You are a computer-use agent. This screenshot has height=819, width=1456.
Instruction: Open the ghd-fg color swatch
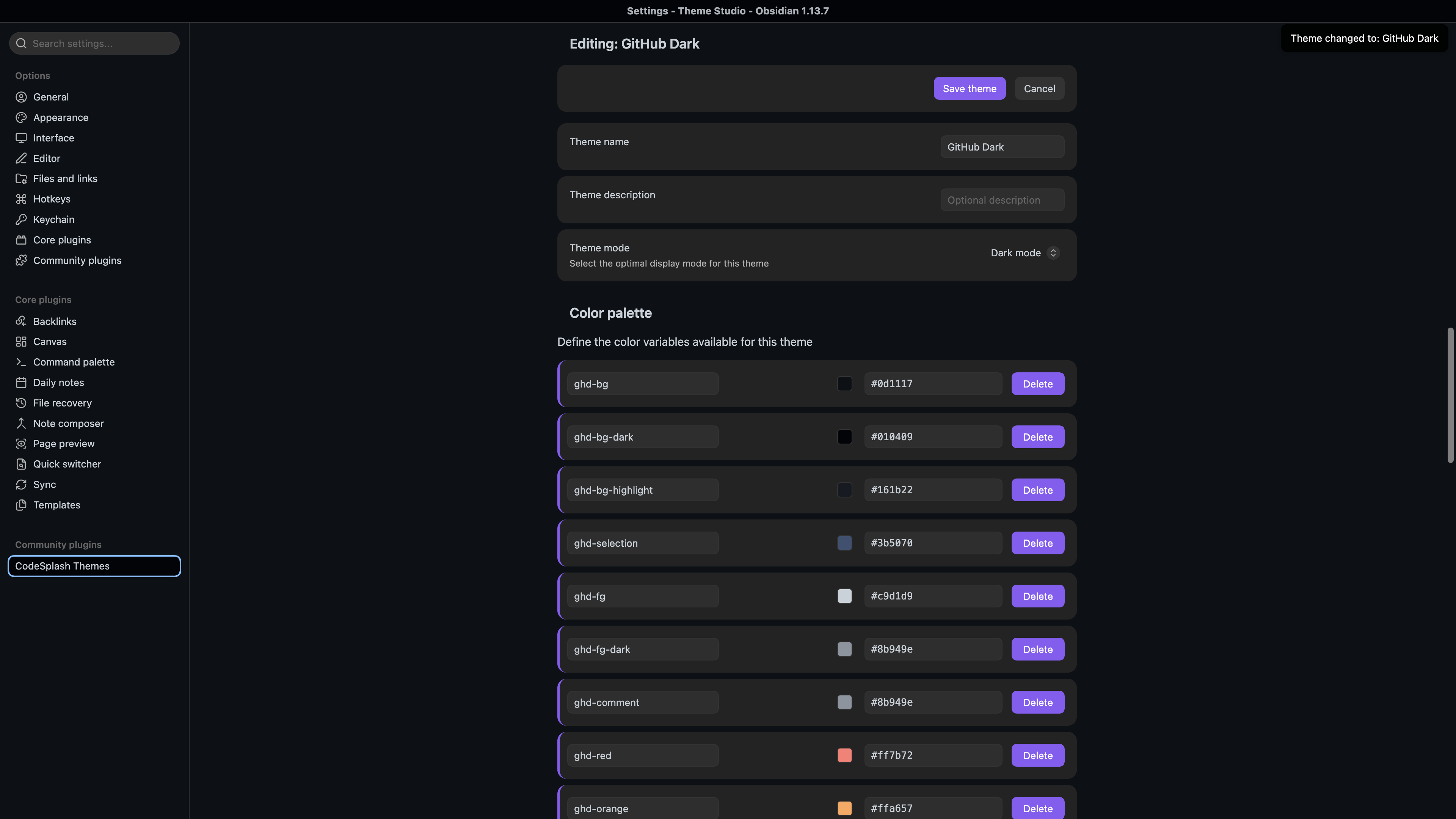(x=844, y=596)
